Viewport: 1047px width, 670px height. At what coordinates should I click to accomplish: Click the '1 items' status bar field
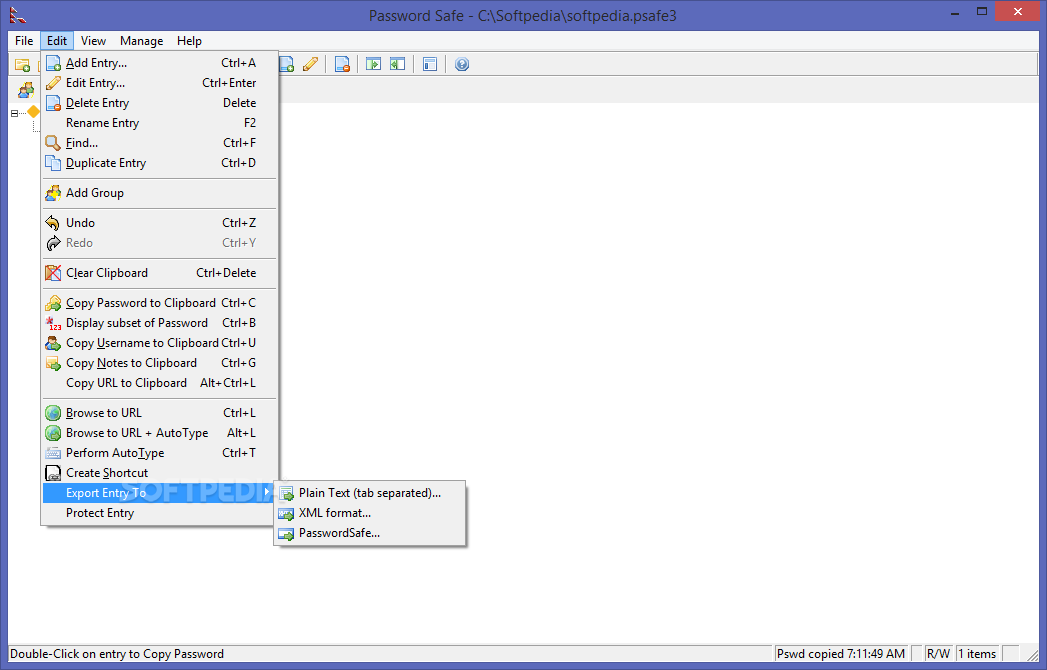977,654
